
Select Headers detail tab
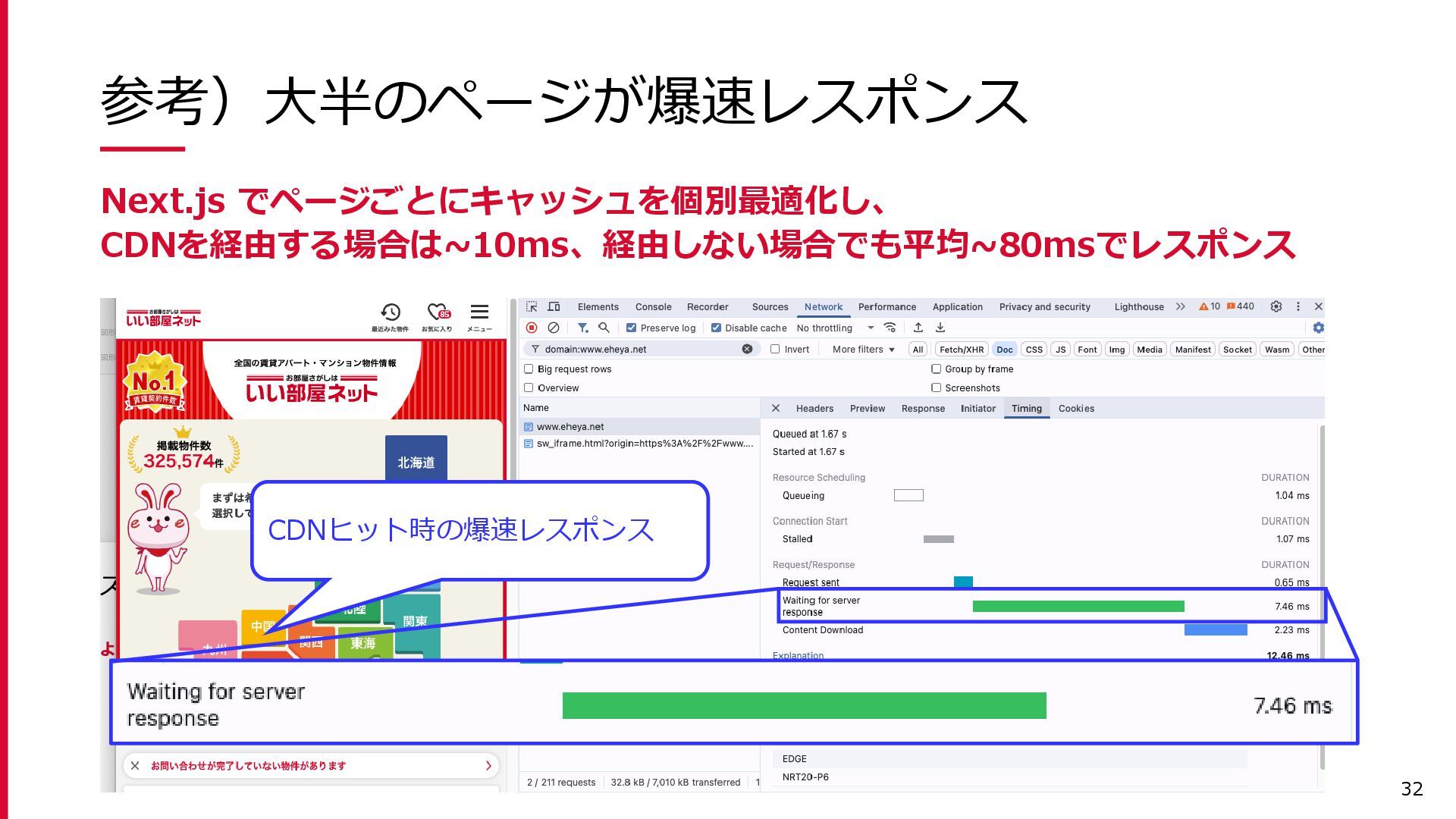814,408
